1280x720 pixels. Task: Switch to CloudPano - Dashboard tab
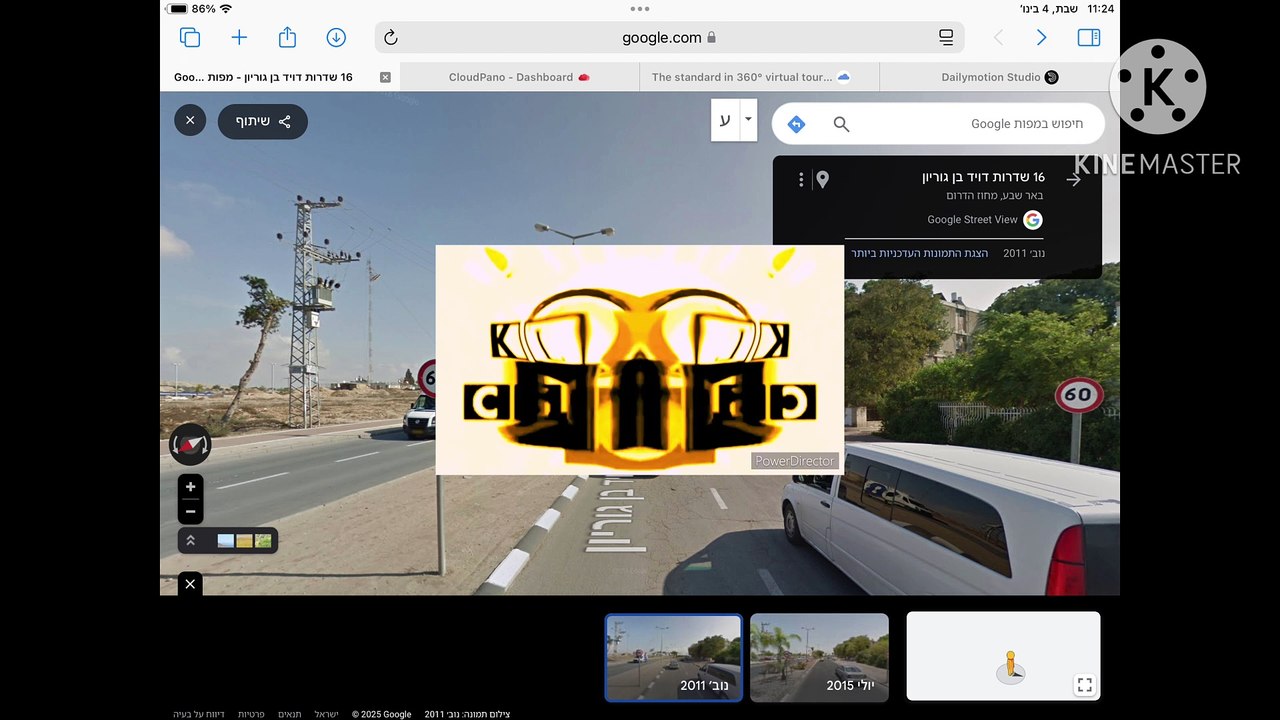[519, 77]
